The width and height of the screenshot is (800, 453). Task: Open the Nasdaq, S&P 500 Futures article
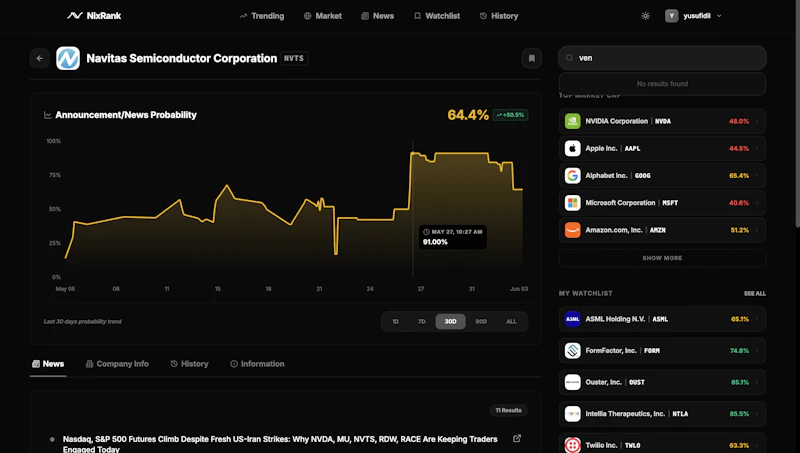pos(280,444)
